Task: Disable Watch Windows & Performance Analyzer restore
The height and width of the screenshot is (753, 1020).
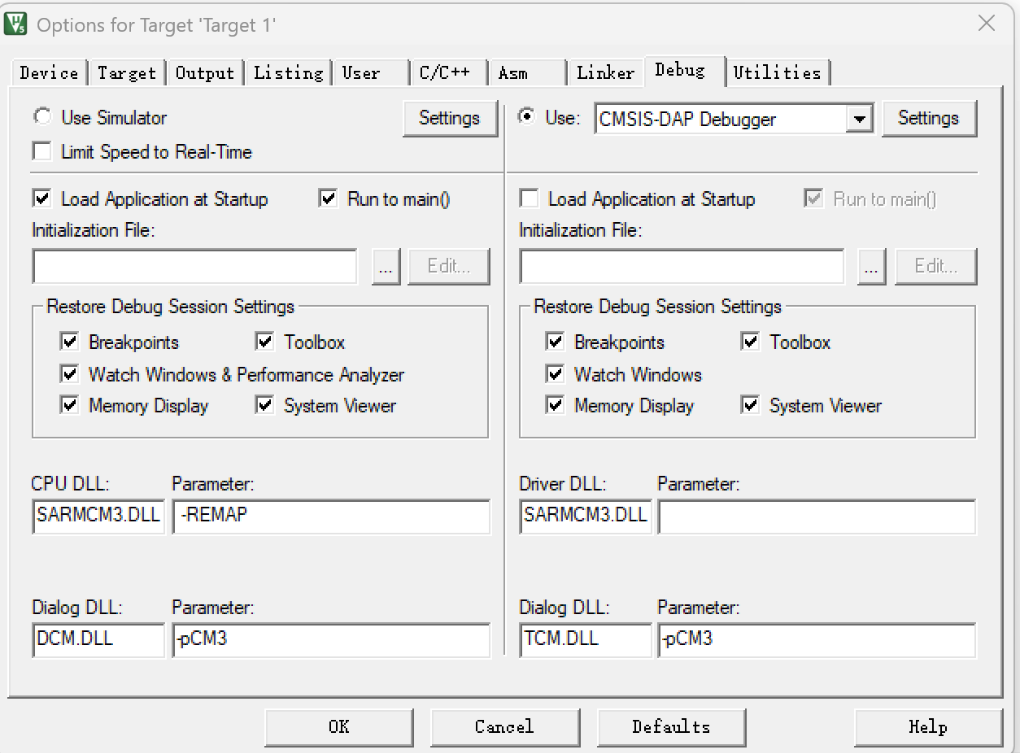Action: (69, 374)
